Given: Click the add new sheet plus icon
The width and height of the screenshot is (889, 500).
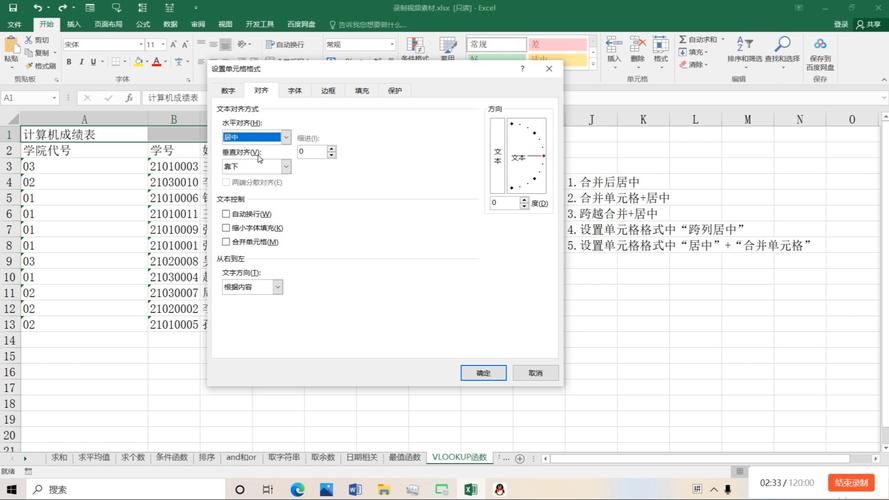Looking at the screenshot, I should [519, 459].
